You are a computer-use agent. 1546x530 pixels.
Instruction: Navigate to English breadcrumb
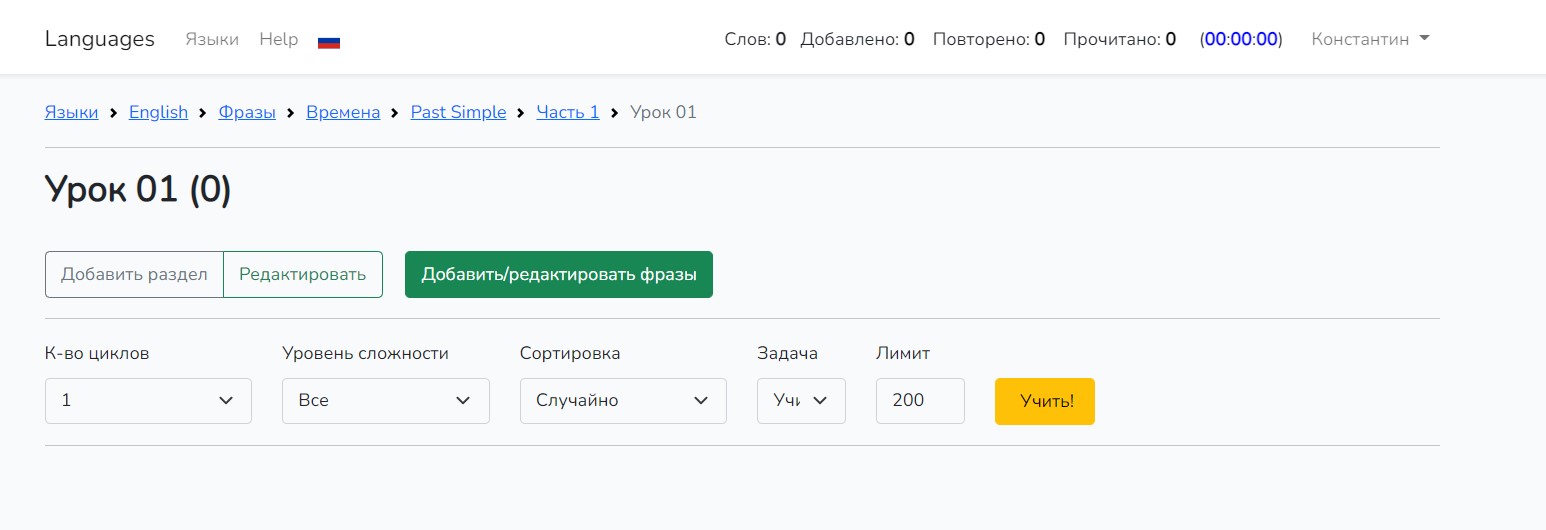coord(158,112)
